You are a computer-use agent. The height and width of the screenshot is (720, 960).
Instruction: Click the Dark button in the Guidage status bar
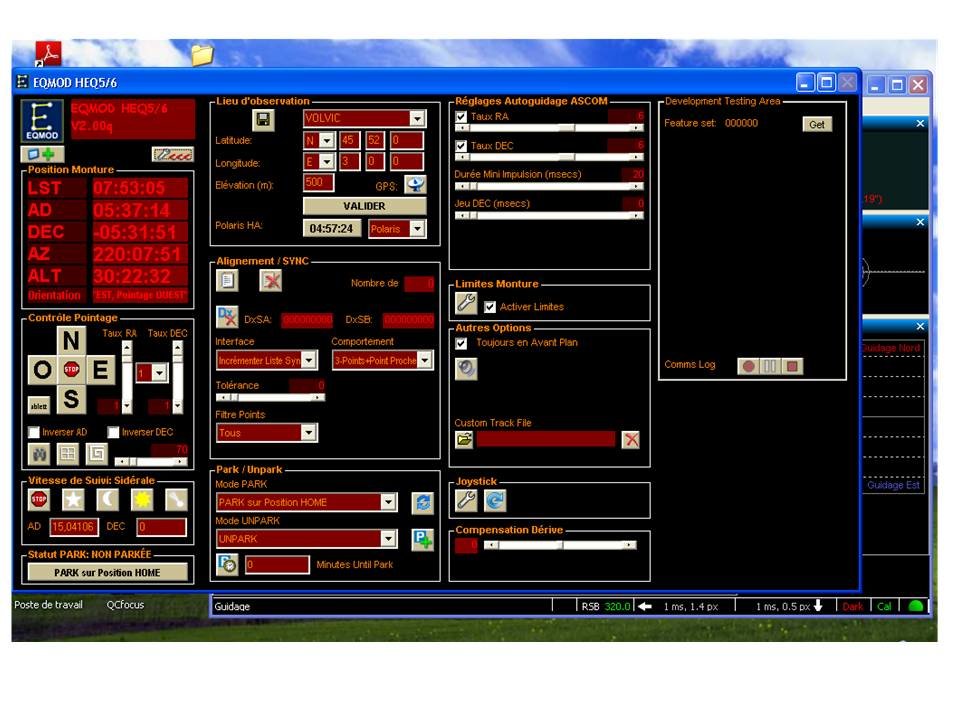tap(852, 606)
